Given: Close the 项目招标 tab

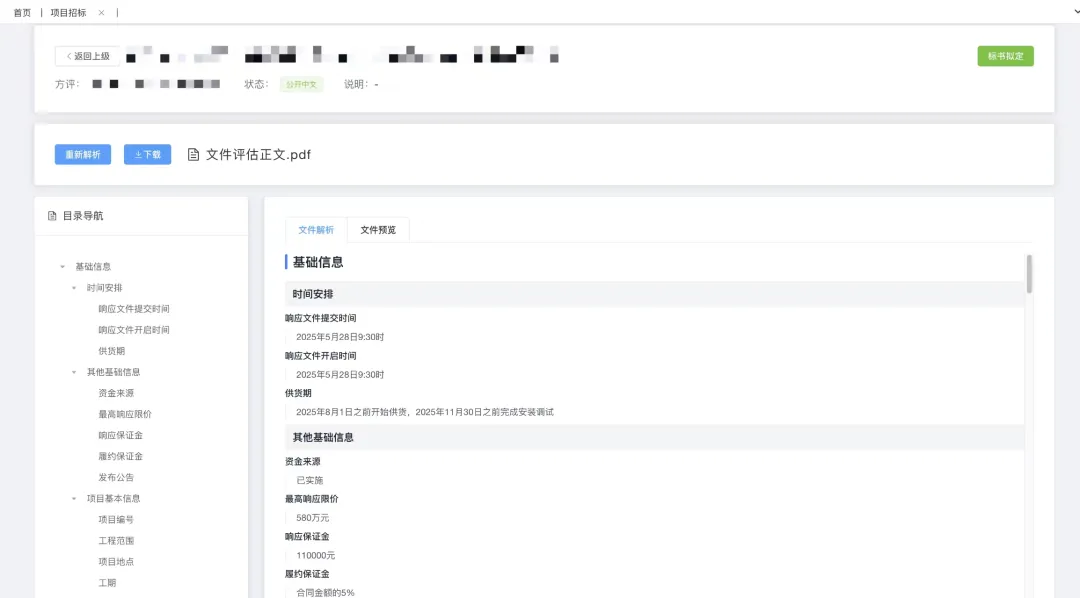Looking at the screenshot, I should tap(101, 13).
